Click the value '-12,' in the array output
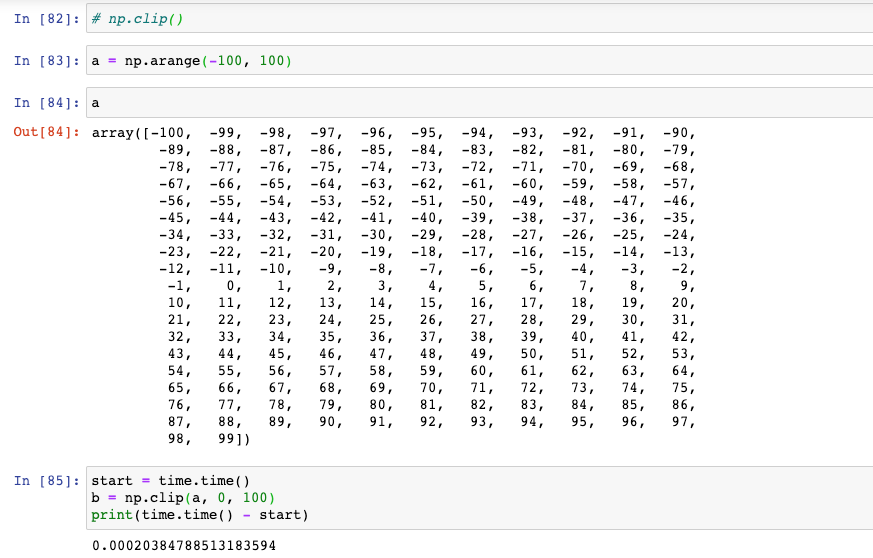 (x=175, y=269)
